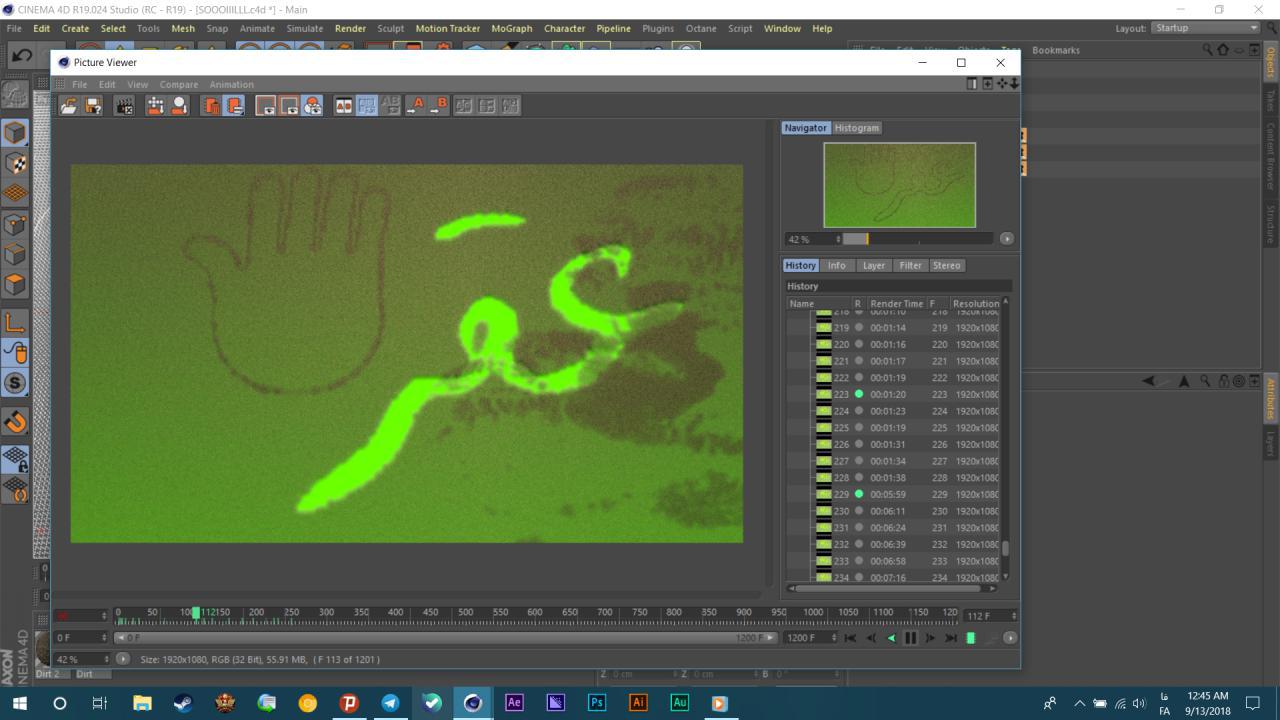Click the 1200 F end frame stepper
Screen dimensions: 1280x720
click(x=835, y=638)
